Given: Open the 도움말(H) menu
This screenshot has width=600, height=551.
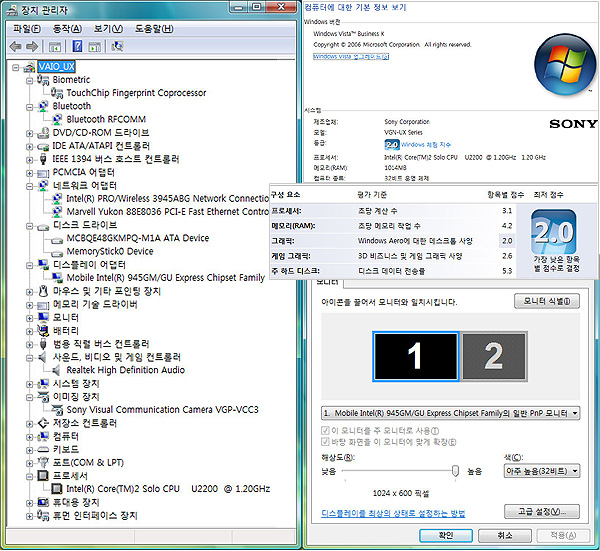Looking at the screenshot, I should (154, 29).
